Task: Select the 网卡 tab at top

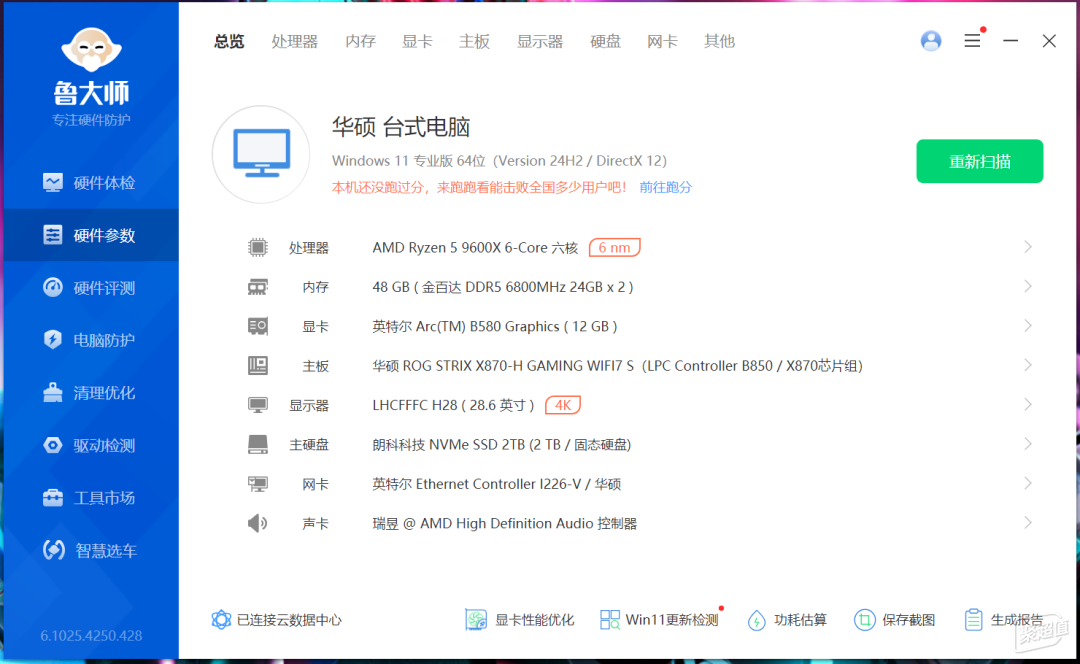Action: [x=663, y=41]
